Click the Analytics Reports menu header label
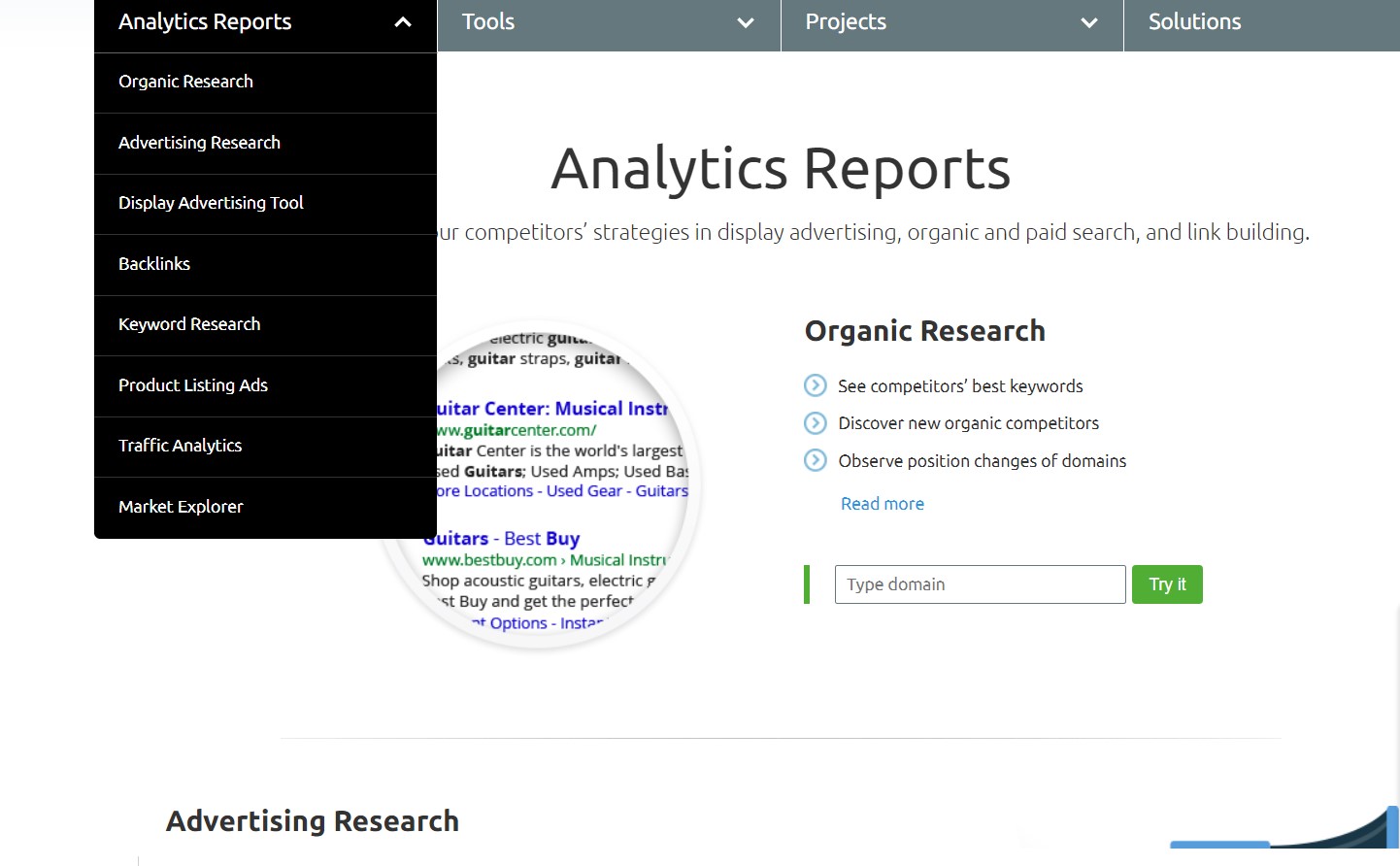Viewport: 1400px width, 866px height. click(x=205, y=21)
